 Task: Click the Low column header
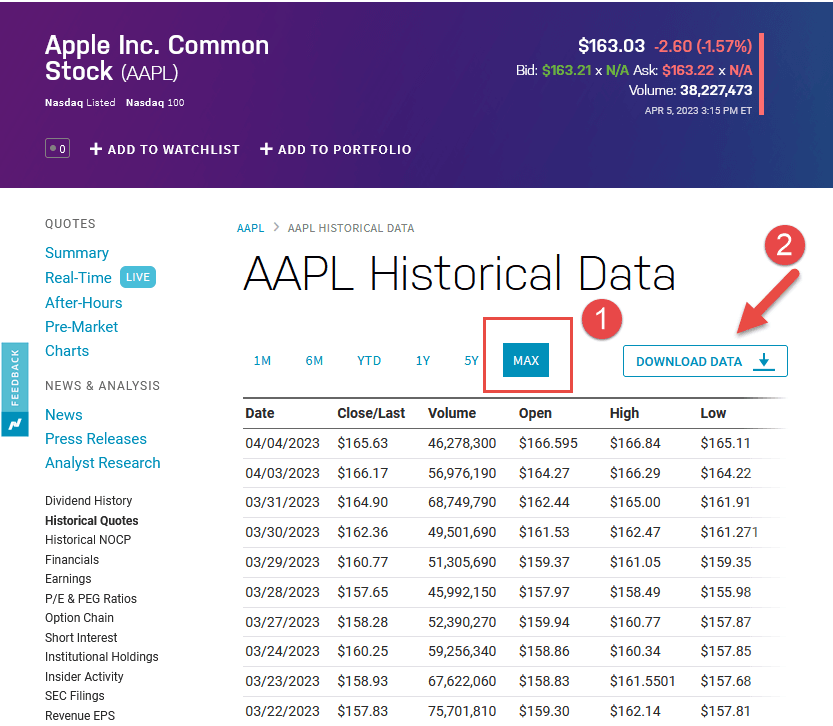pyautogui.click(x=713, y=413)
